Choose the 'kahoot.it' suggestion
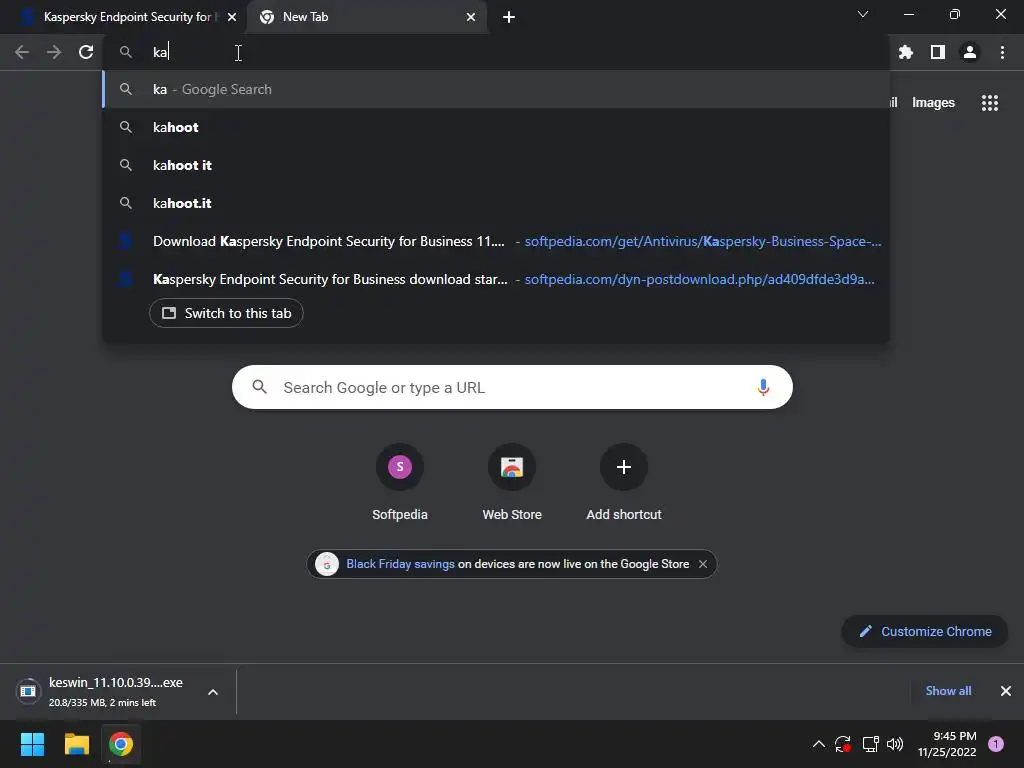The width and height of the screenshot is (1024, 768). pos(496,203)
